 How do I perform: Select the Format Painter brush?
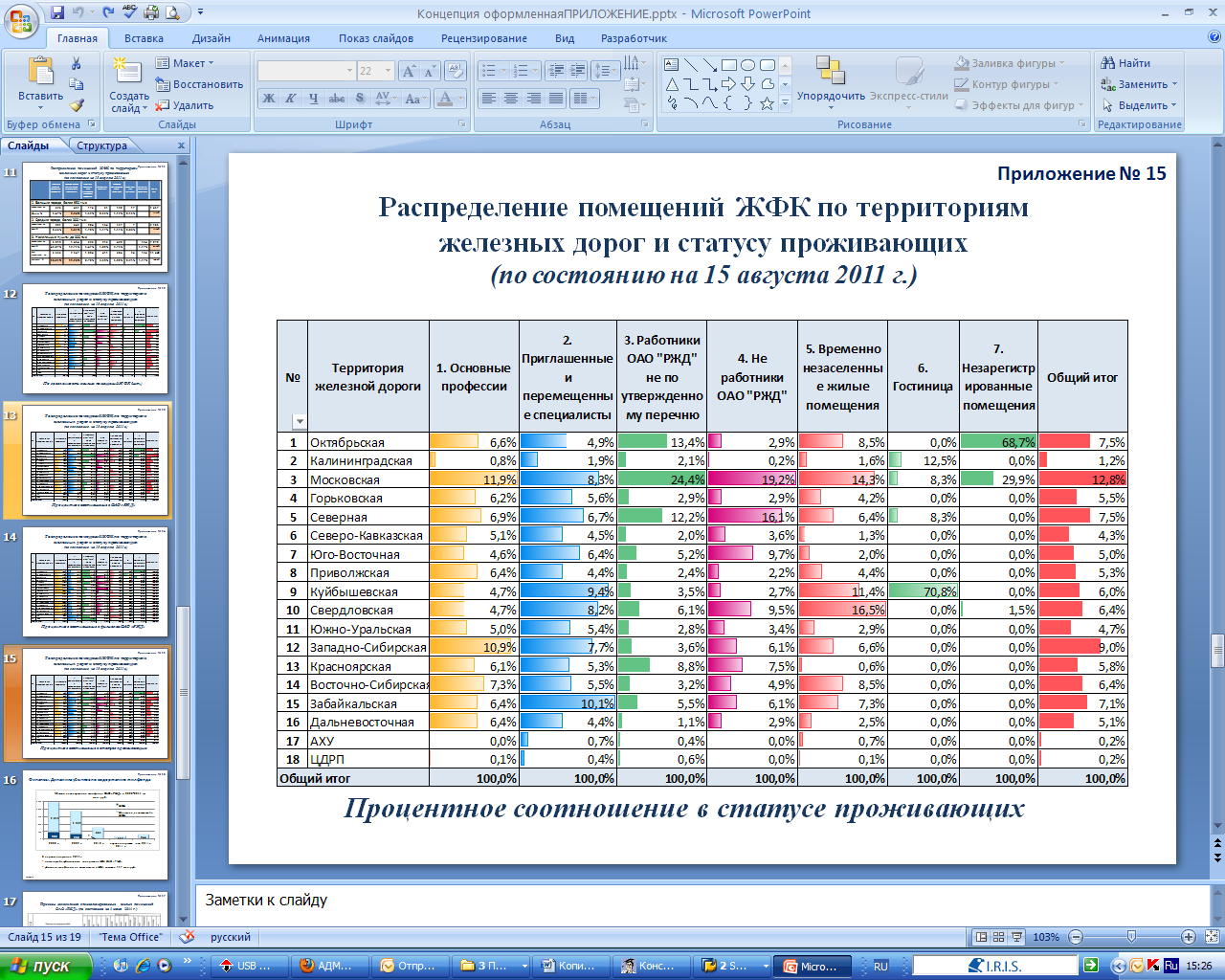(77, 105)
